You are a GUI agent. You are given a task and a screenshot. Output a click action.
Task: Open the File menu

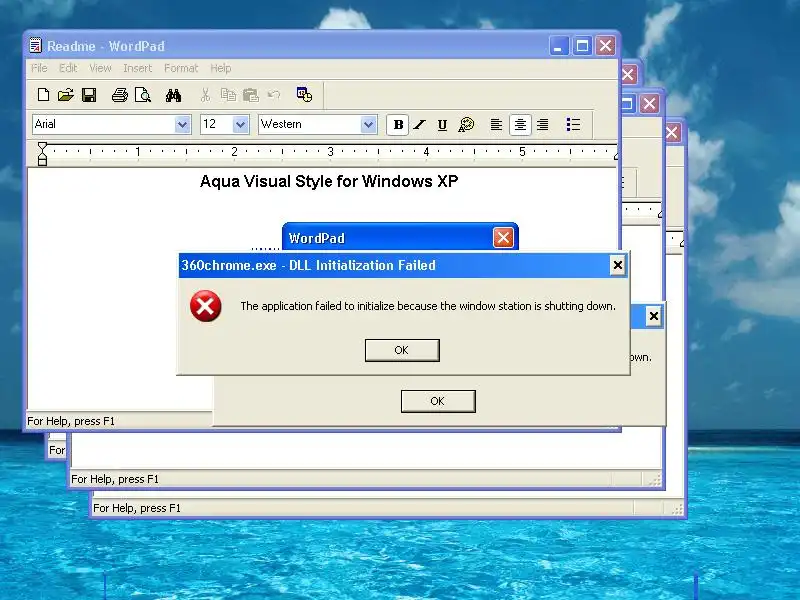pos(39,68)
